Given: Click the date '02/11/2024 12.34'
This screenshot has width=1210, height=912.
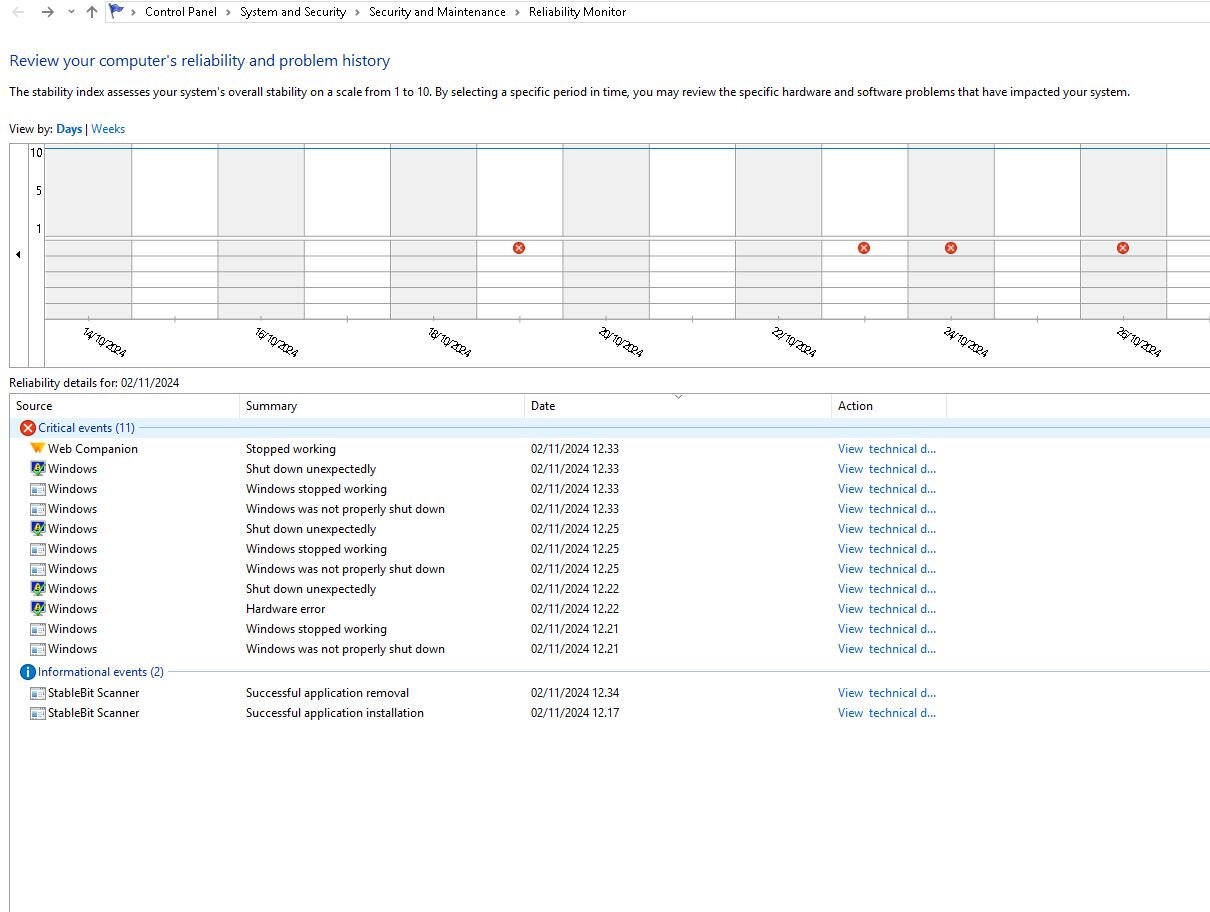Looking at the screenshot, I should pos(575,693).
